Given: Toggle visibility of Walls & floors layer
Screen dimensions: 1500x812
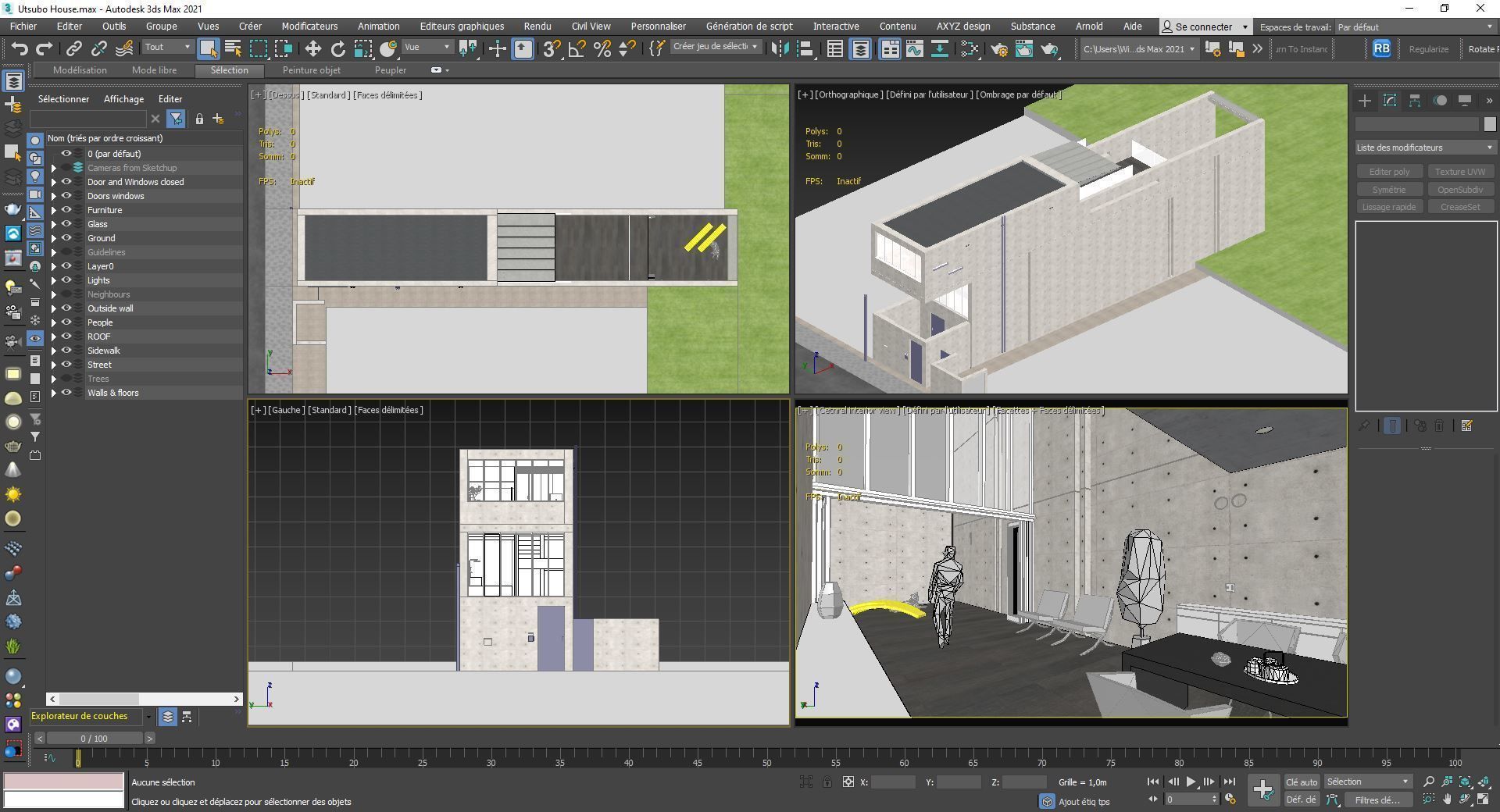Looking at the screenshot, I should point(66,393).
